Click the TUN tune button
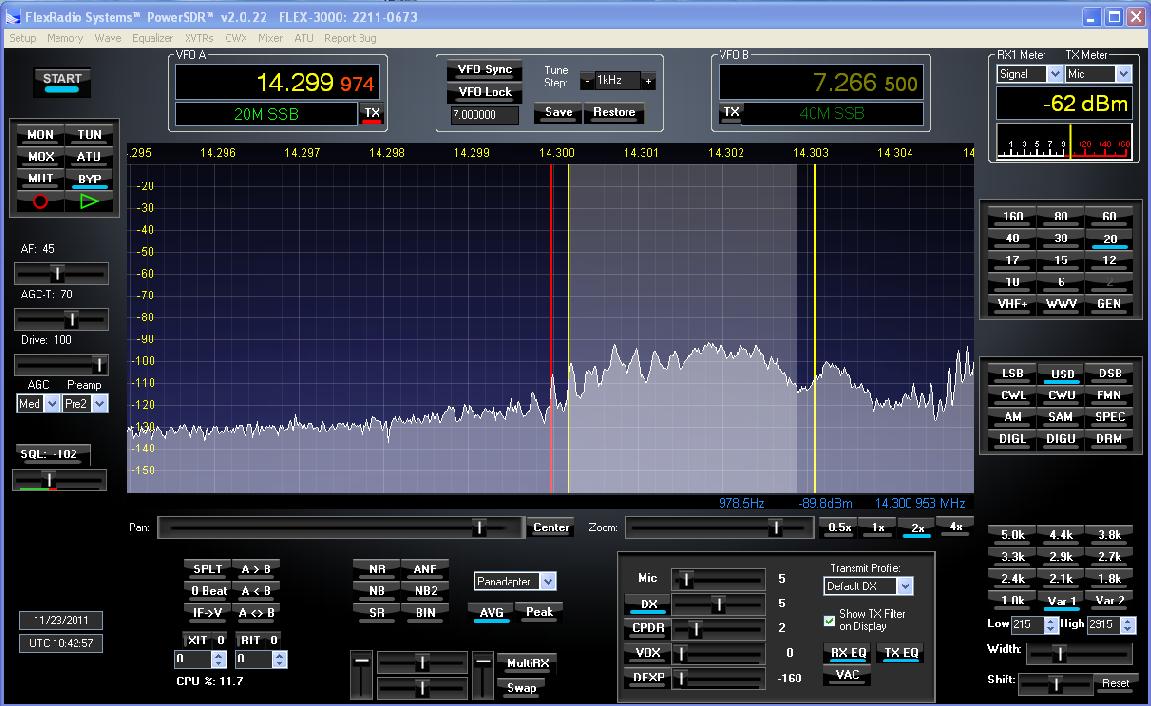This screenshot has width=1151, height=706. click(89, 135)
